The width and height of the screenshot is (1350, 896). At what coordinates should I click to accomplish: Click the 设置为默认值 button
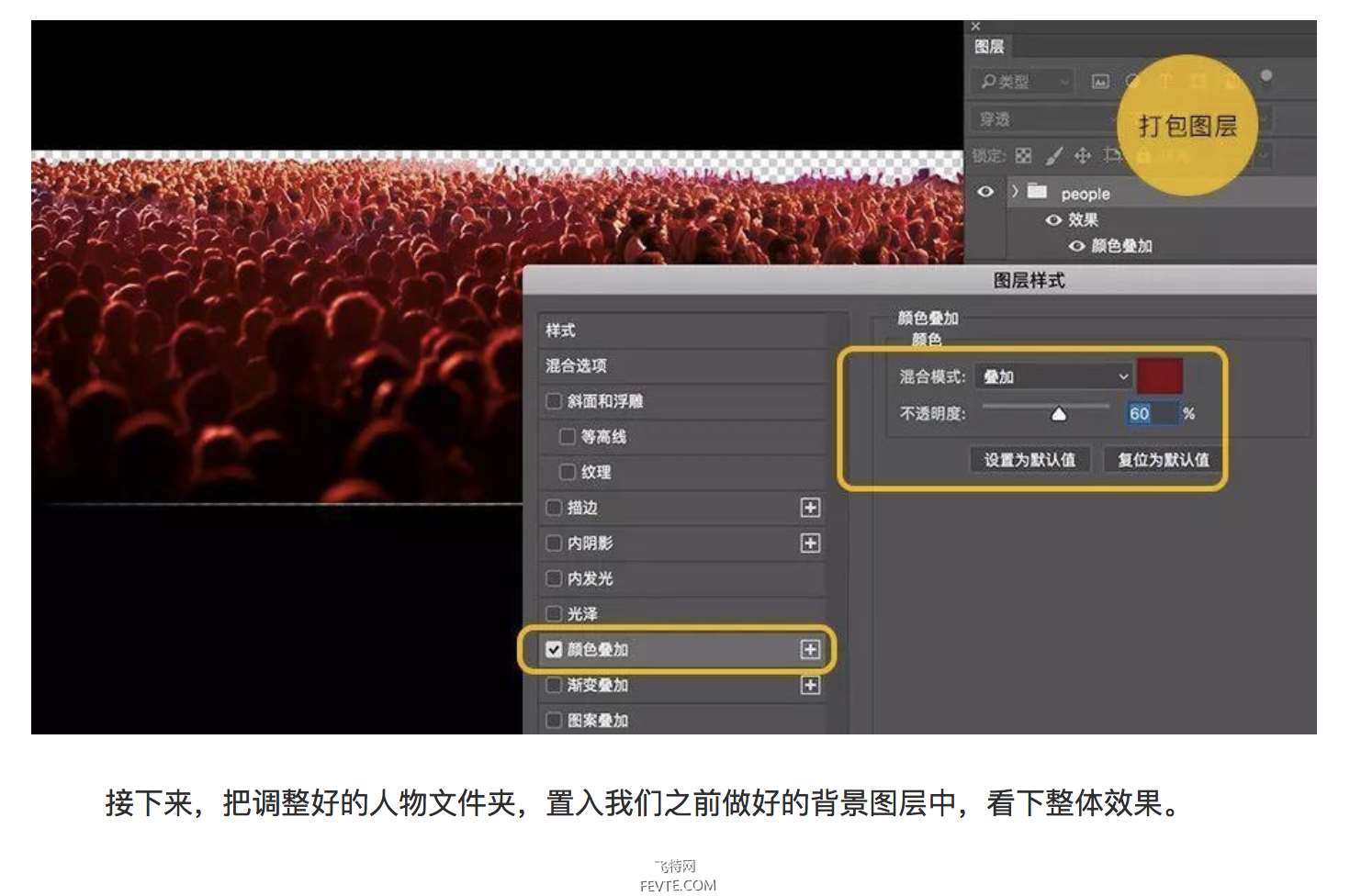1029,460
